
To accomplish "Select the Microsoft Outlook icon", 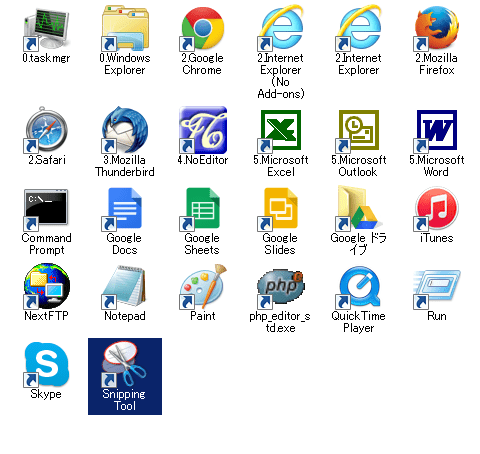I will (358, 130).
